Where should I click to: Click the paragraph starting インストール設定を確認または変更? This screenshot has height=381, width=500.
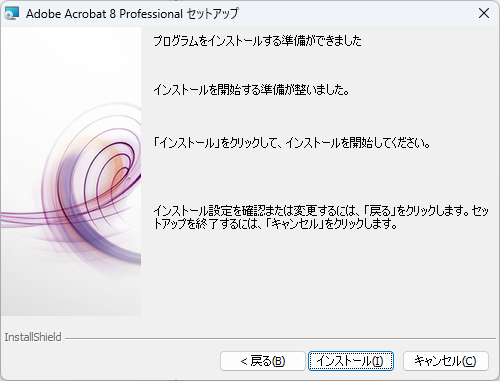click(321, 217)
